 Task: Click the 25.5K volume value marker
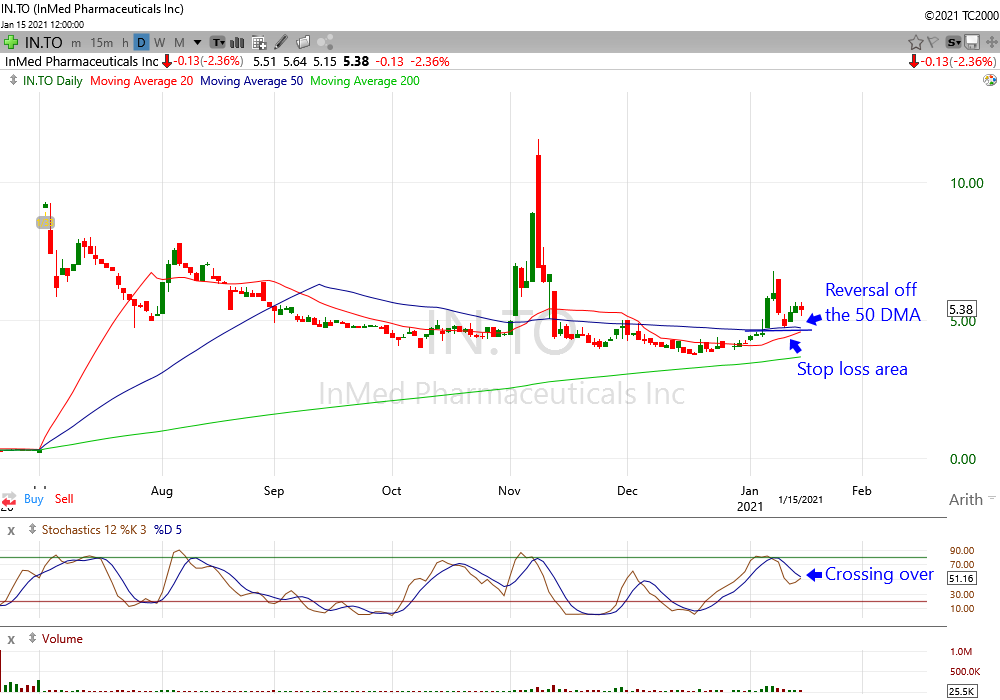(961, 691)
